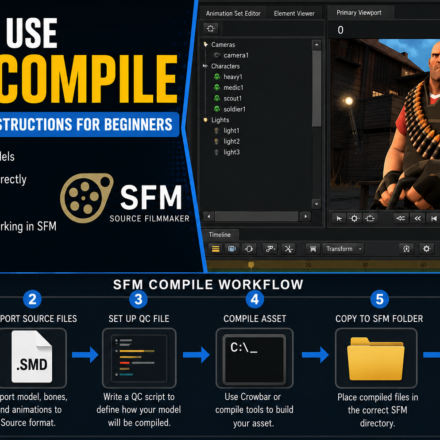
Task: Click the C:\ command prompt thumbnail
Action: click(x=255, y=358)
